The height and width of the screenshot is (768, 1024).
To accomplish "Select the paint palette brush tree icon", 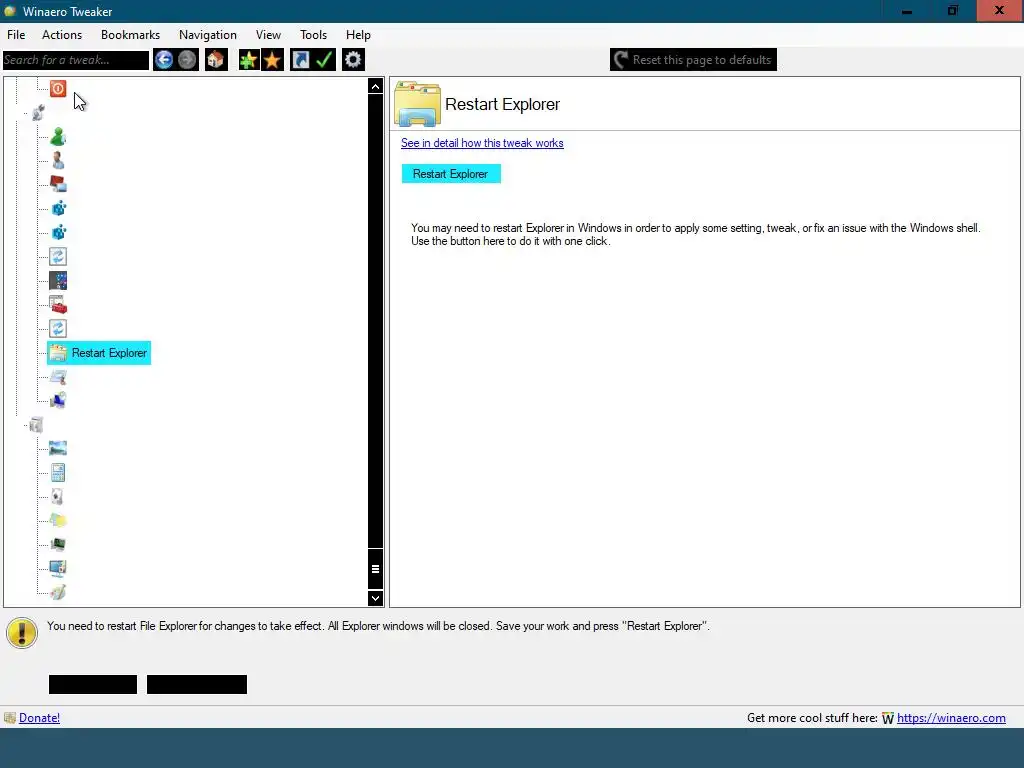I will click(58, 592).
